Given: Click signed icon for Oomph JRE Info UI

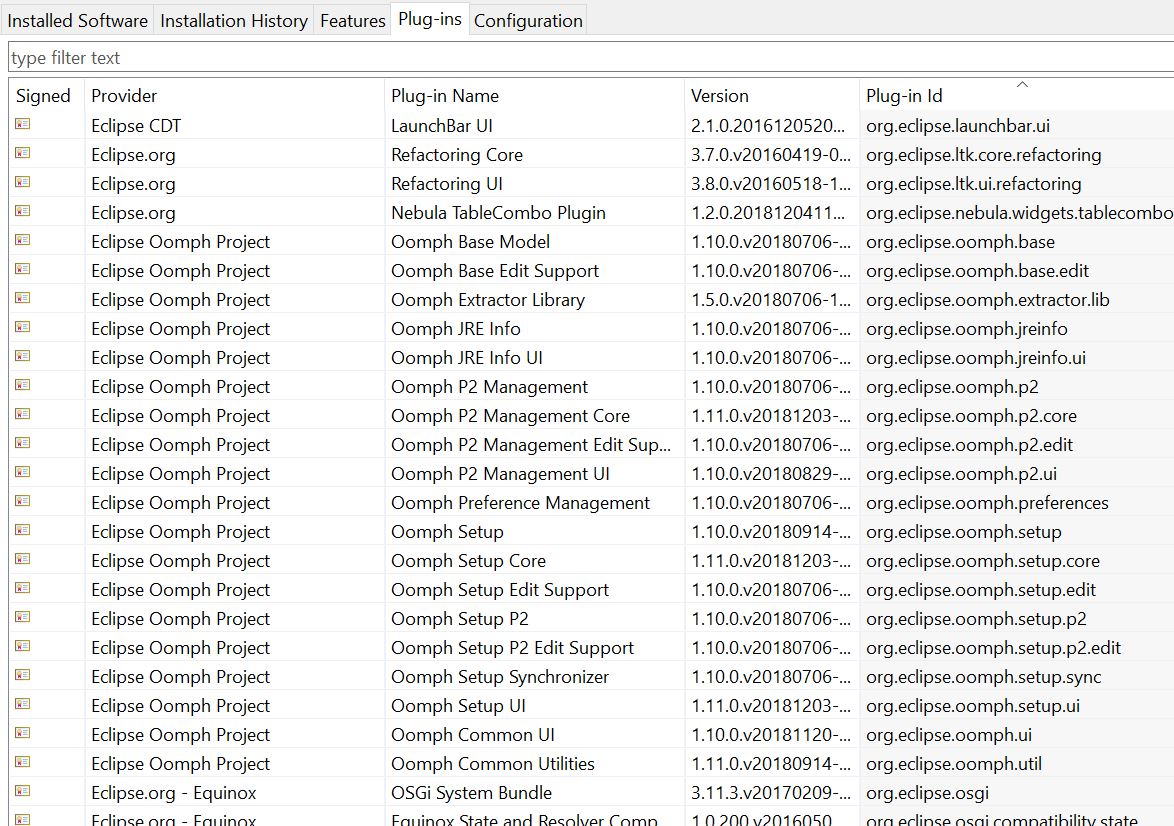Looking at the screenshot, I should pyautogui.click(x=22, y=356).
